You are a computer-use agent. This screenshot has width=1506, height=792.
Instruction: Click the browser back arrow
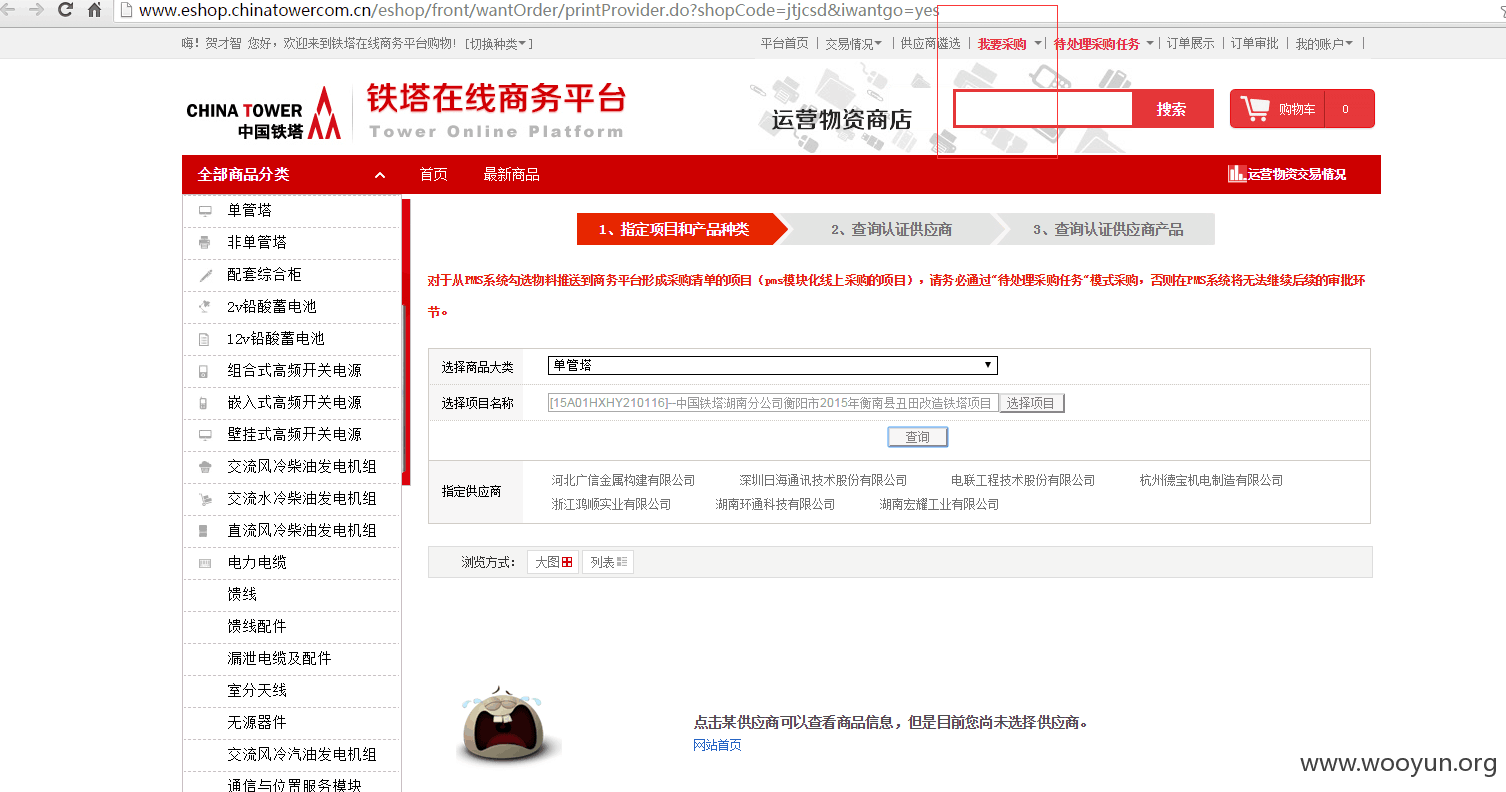pos(10,10)
